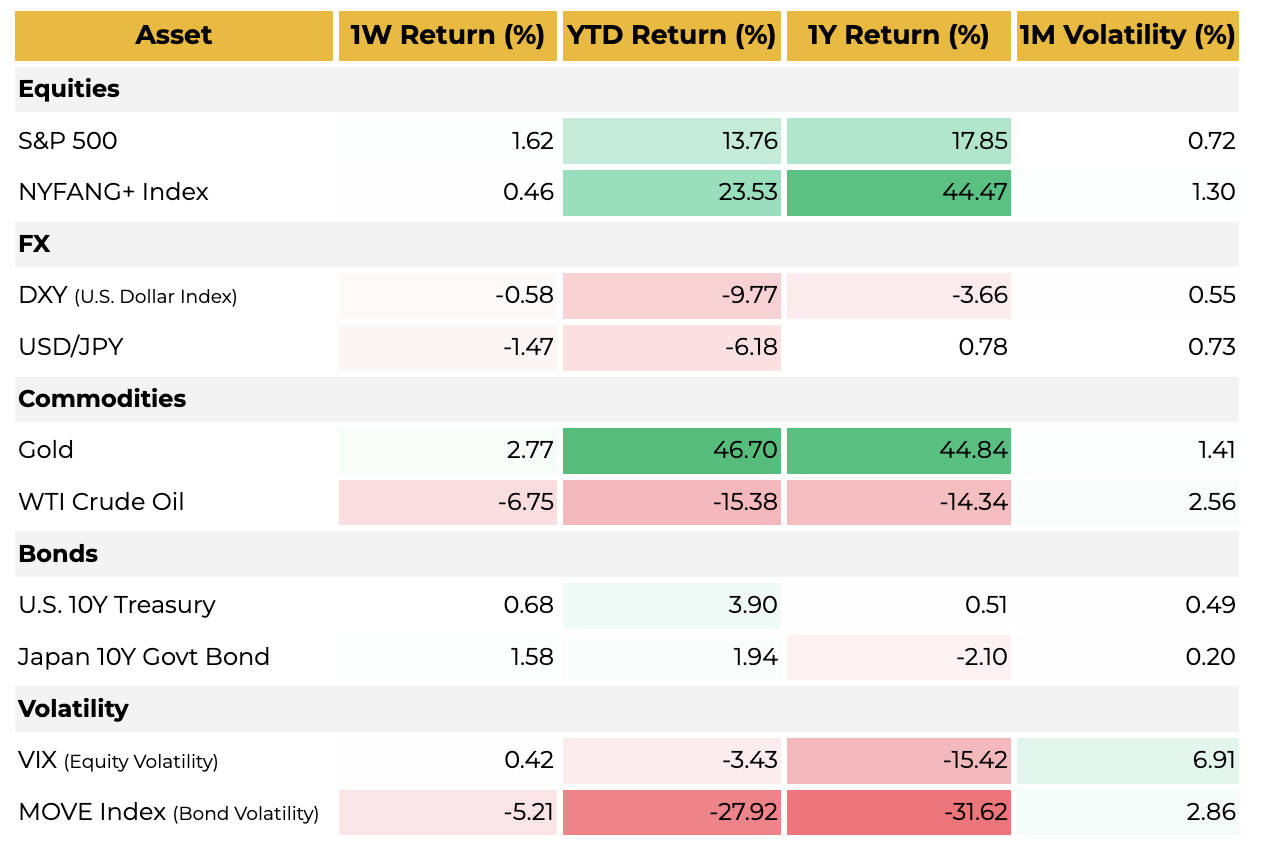Select the NYFANG+ 44.47 one-year return cell
This screenshot has width=1262, height=864.
tap(898, 192)
